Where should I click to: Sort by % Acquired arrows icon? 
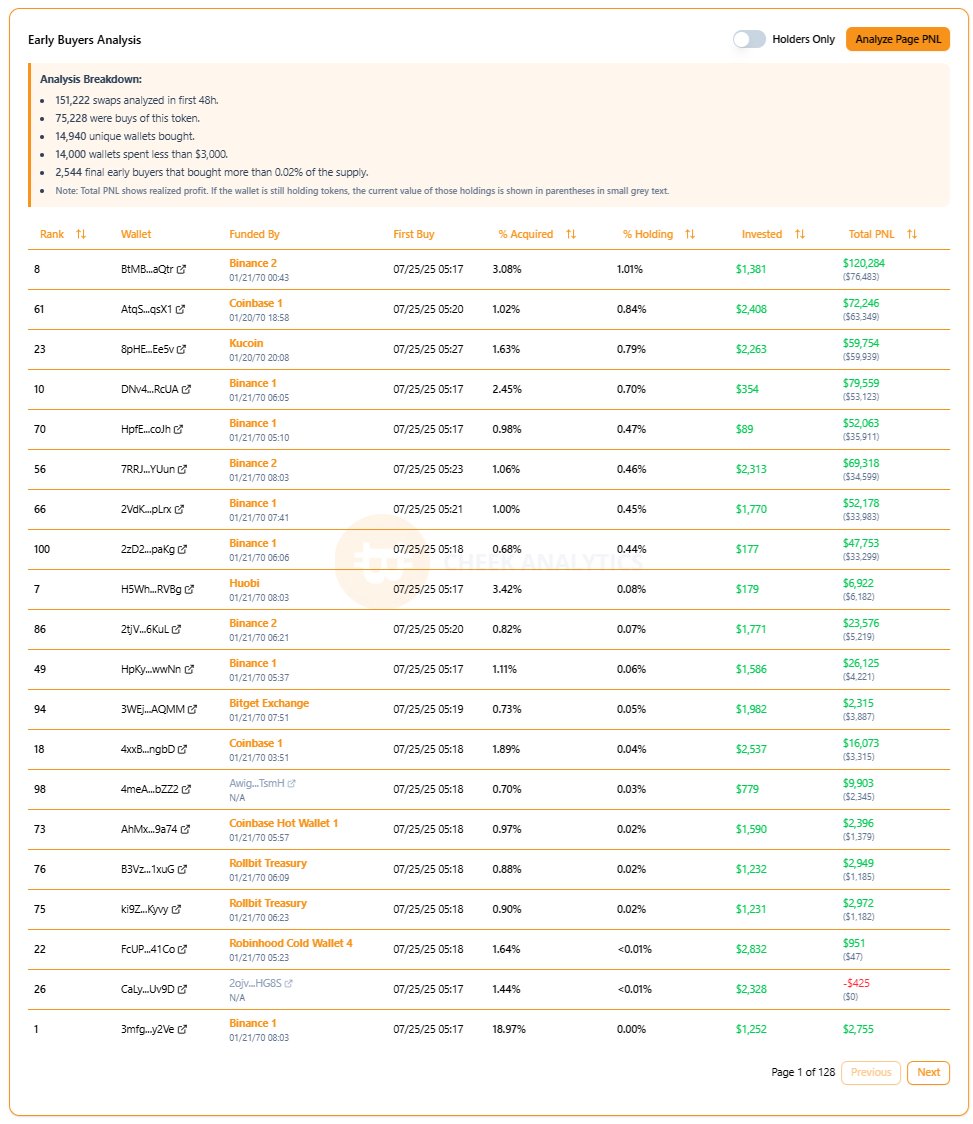571,234
